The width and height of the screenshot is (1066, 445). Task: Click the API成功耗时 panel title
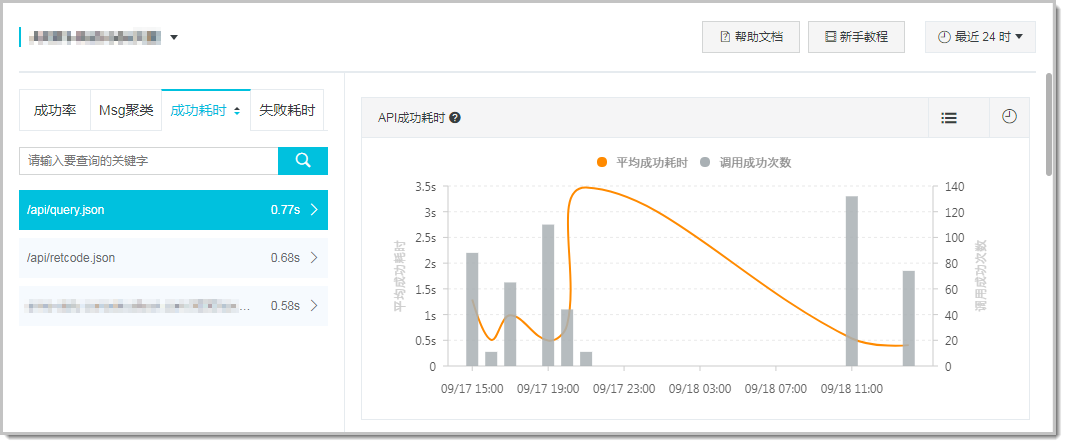click(x=411, y=118)
